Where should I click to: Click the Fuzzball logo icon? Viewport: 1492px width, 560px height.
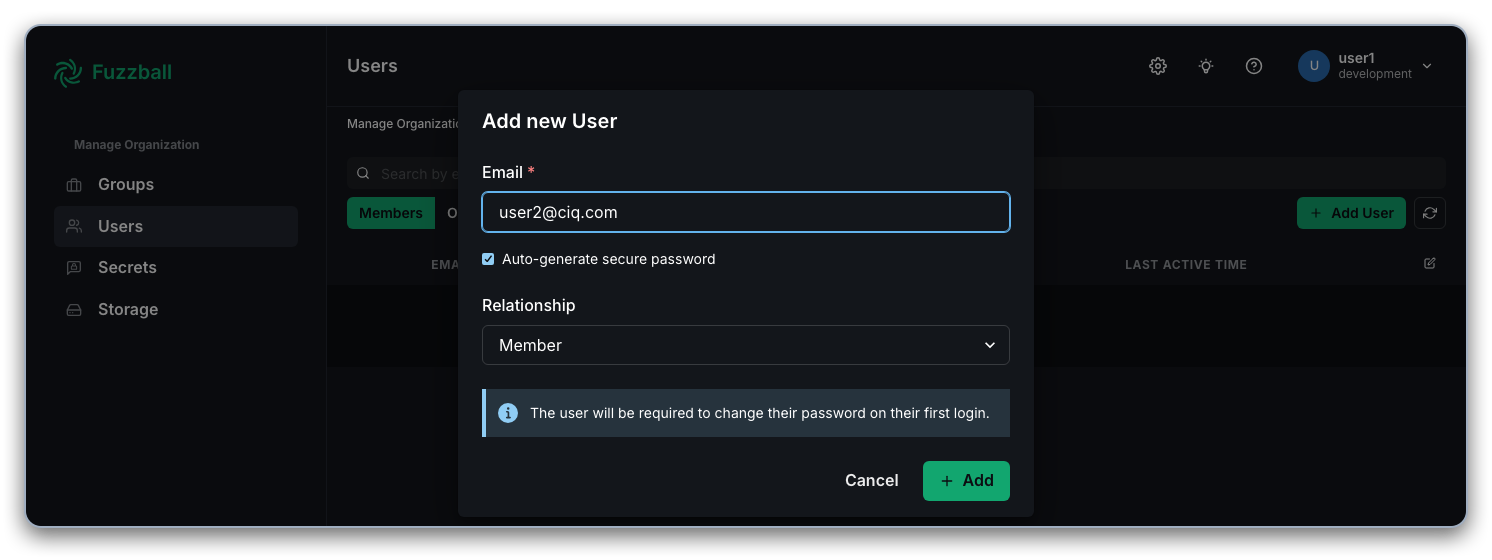(x=68, y=72)
